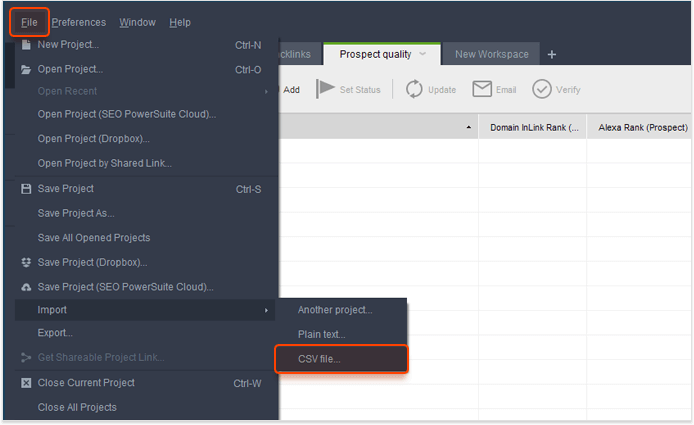Click the Set Status flag icon
Viewport: 694px width, 425px height.
[325, 89]
